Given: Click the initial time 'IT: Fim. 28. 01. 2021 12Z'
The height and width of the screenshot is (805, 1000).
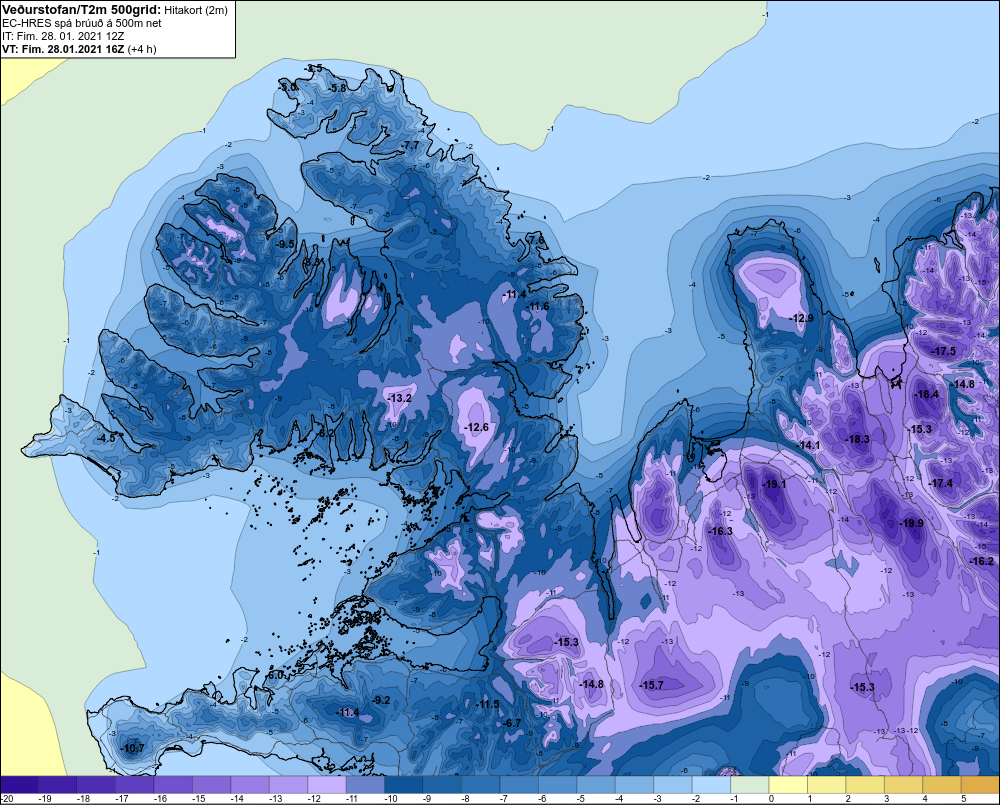Looking at the screenshot, I should click(x=63, y=36).
